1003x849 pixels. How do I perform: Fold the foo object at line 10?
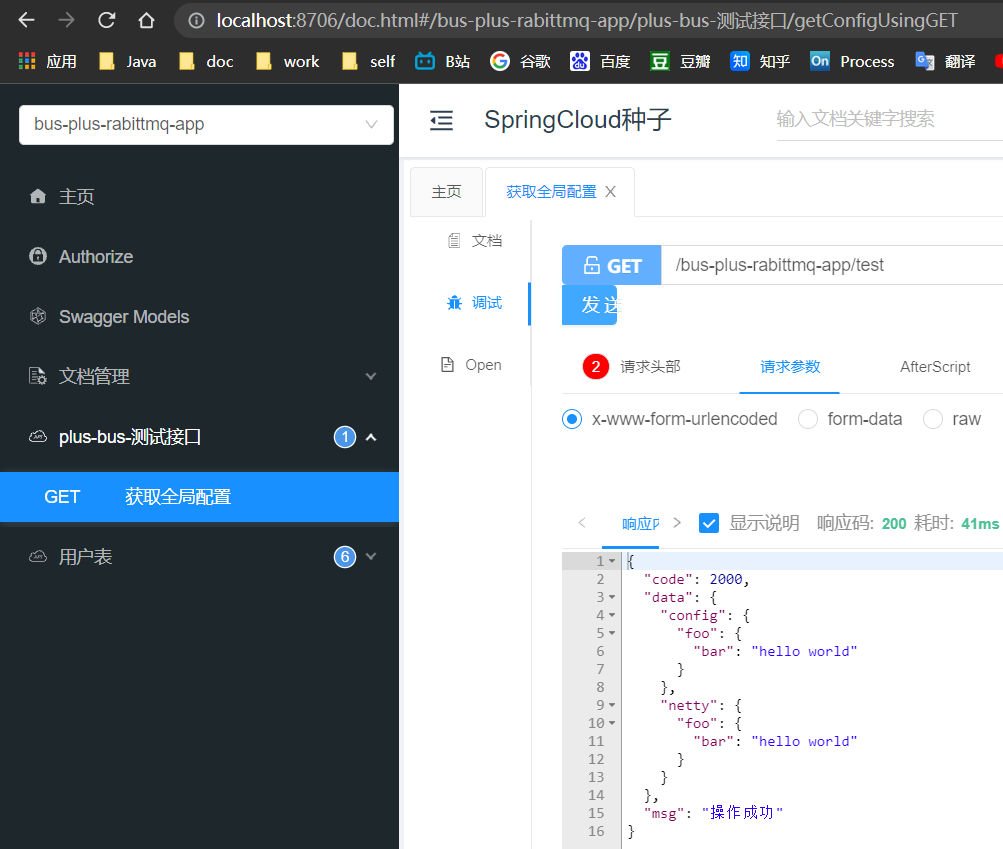point(612,723)
